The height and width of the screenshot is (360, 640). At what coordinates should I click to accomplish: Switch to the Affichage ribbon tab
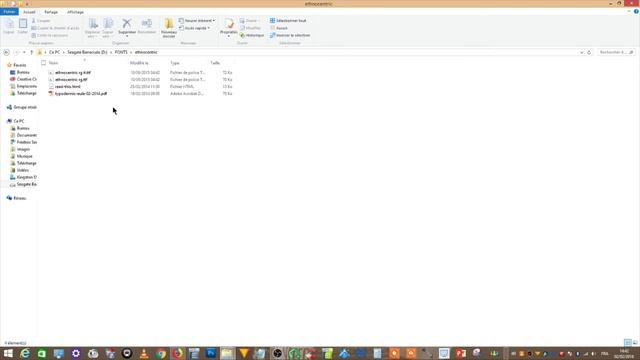[x=75, y=12]
